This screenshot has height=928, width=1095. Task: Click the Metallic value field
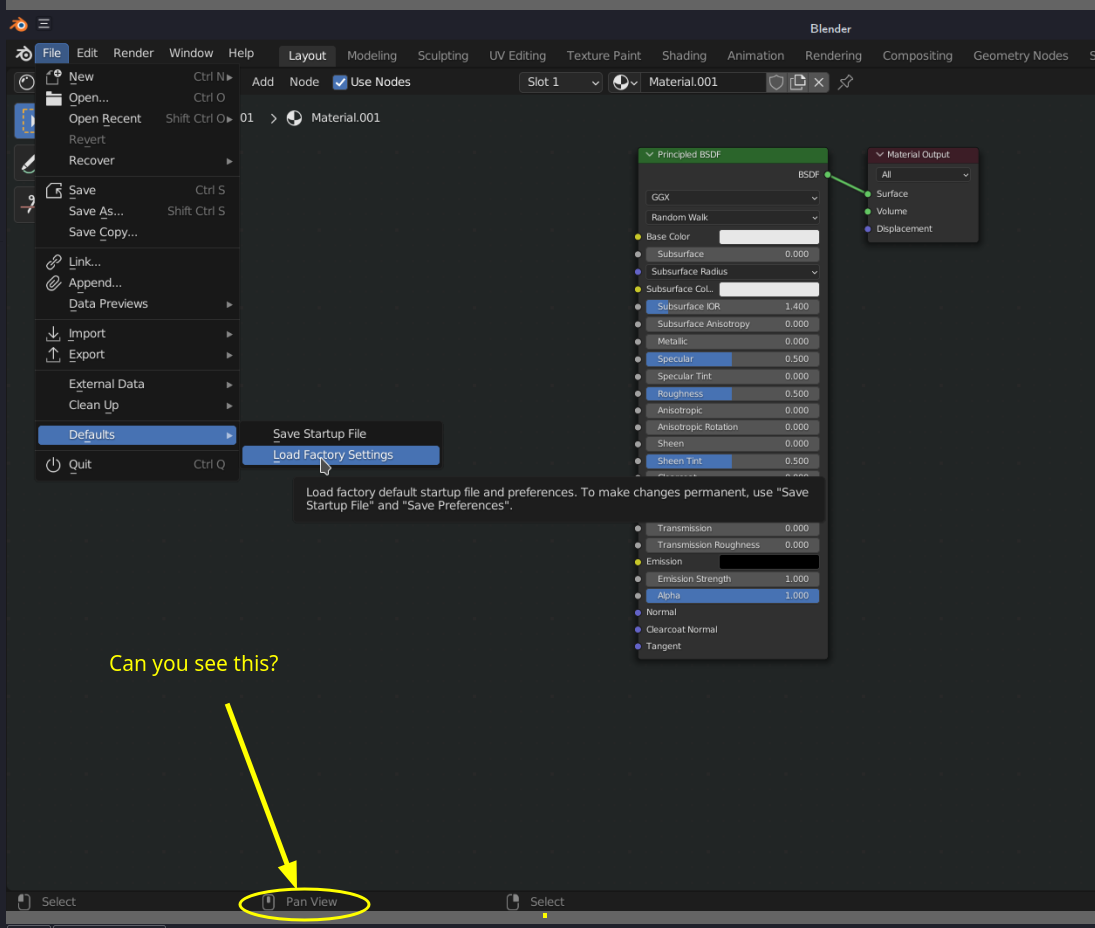click(732, 341)
